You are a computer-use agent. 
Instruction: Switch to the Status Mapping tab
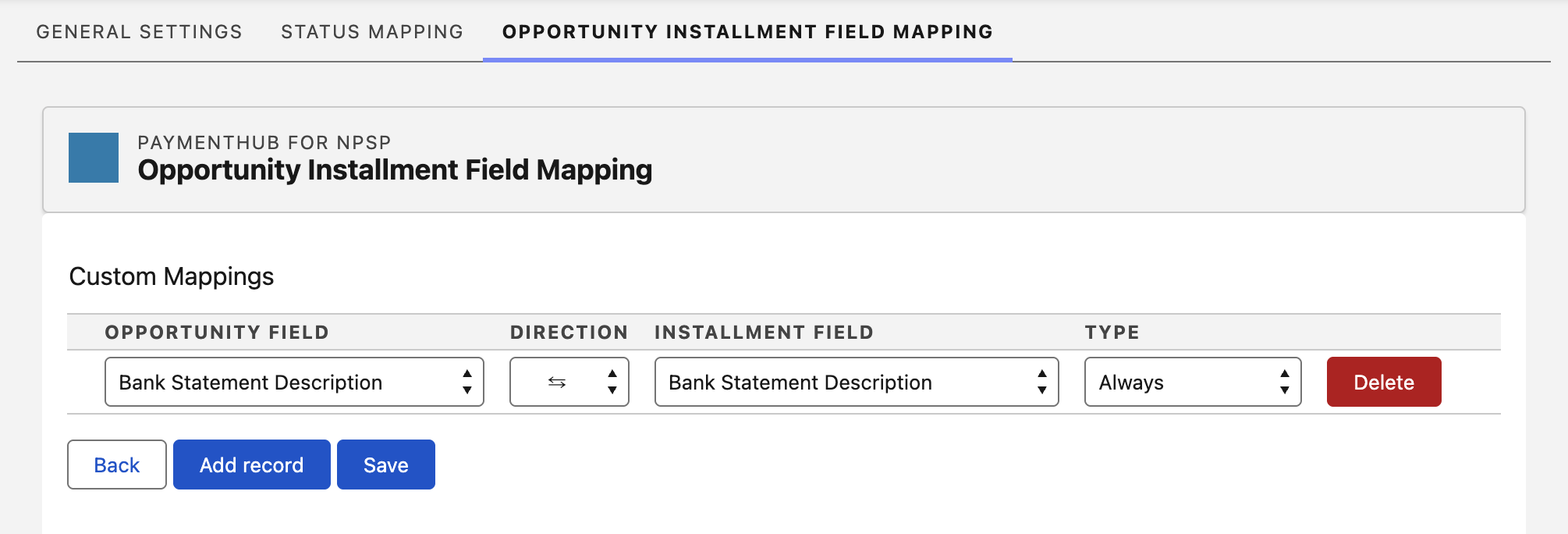(x=371, y=32)
